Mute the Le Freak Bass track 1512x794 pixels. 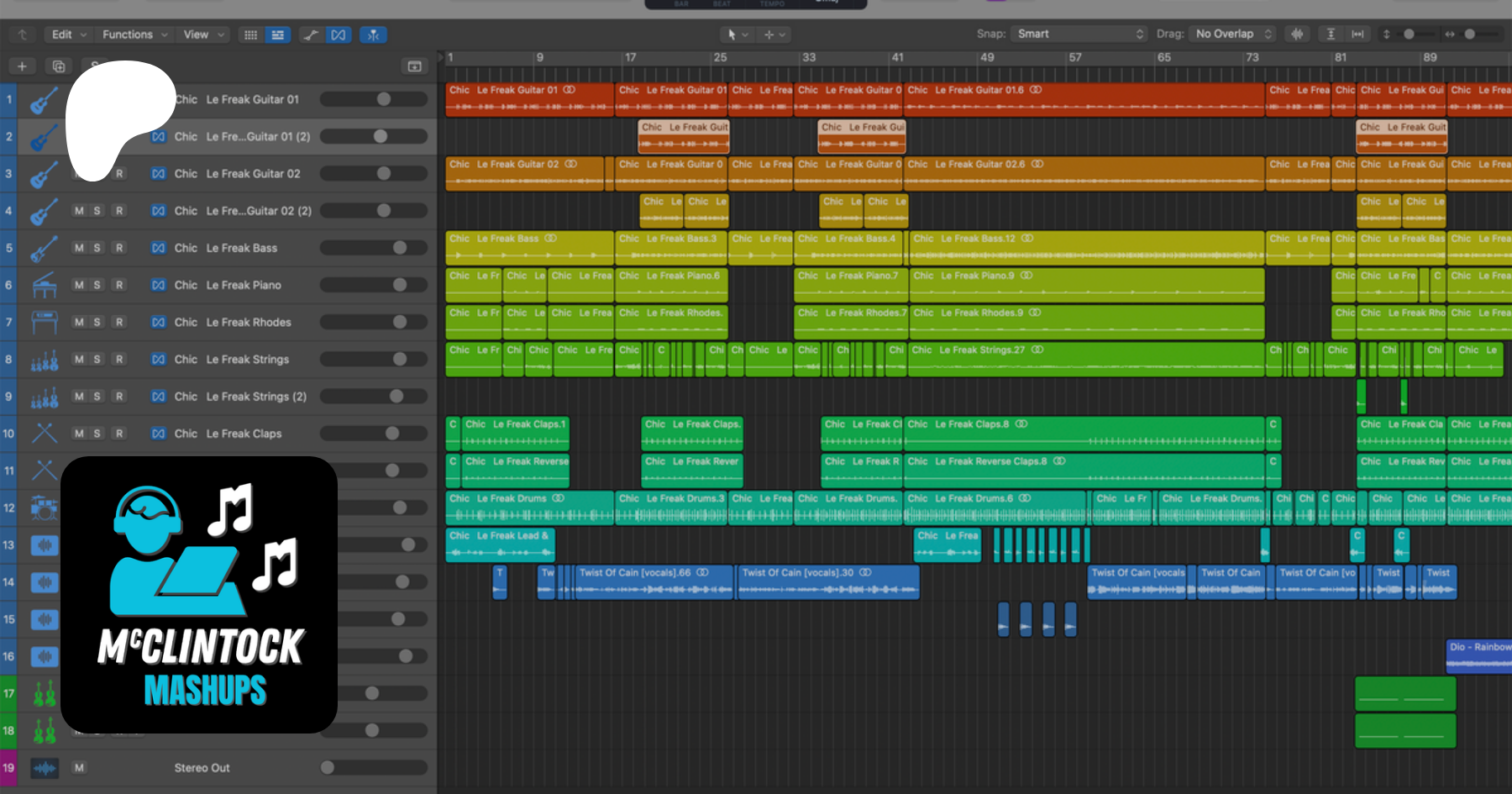click(x=79, y=248)
